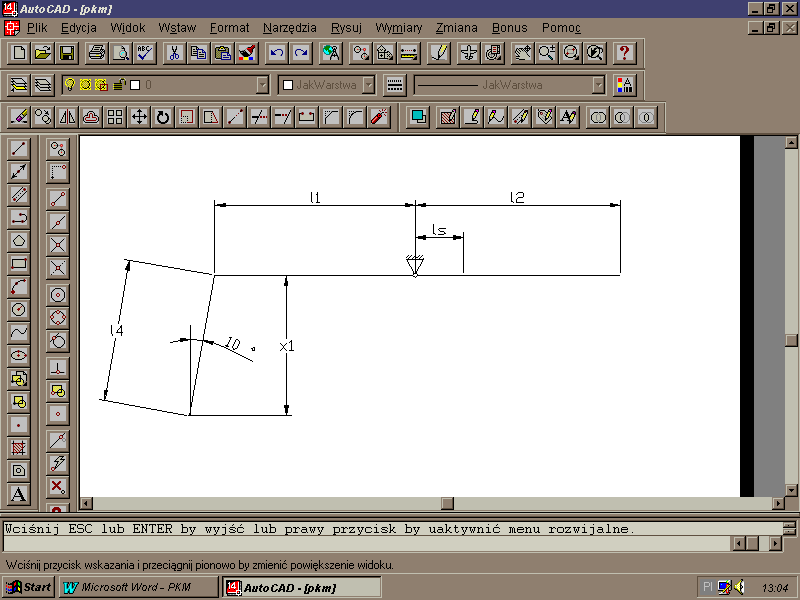
Task: Choose the Snap to Perpendicular osnap icon
Action: point(58,367)
